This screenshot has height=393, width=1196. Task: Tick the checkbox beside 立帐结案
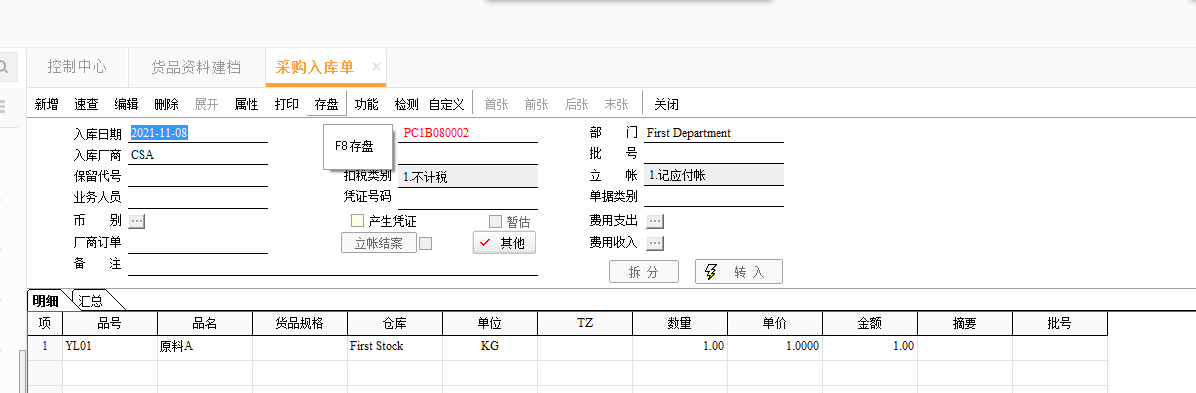tap(426, 243)
